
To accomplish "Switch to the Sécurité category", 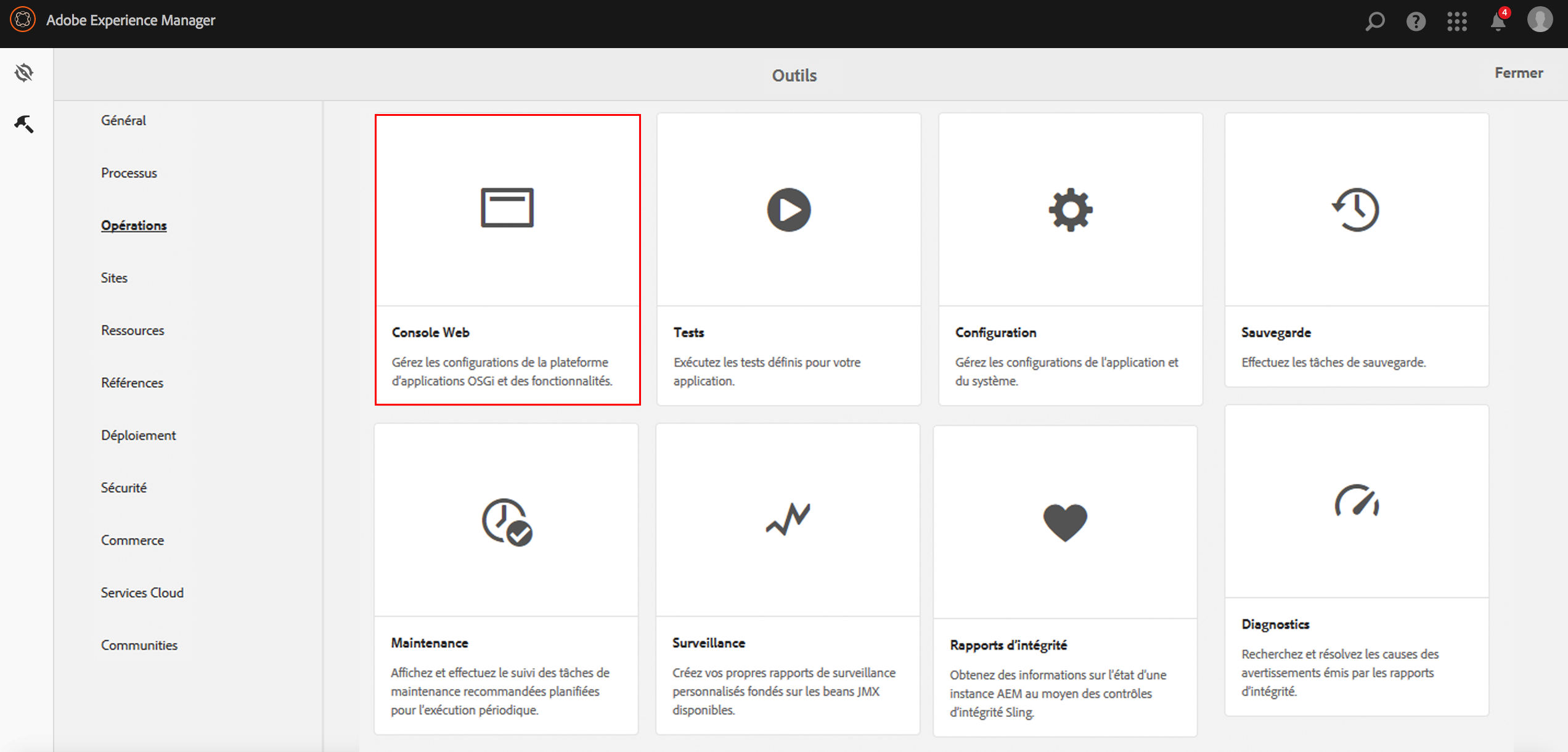I will click(x=123, y=488).
